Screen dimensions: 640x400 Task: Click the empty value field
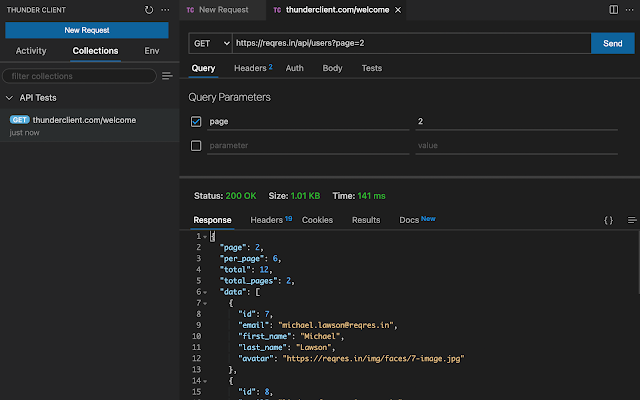tap(516, 146)
